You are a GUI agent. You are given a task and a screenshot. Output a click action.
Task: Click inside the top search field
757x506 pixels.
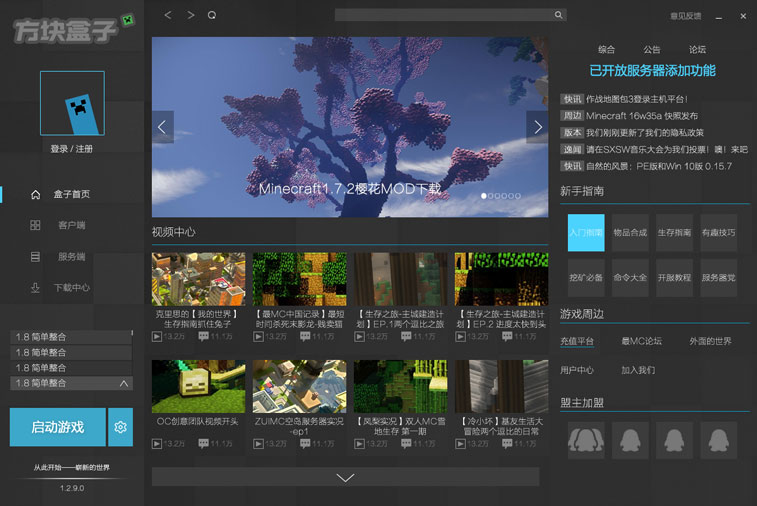pos(444,15)
